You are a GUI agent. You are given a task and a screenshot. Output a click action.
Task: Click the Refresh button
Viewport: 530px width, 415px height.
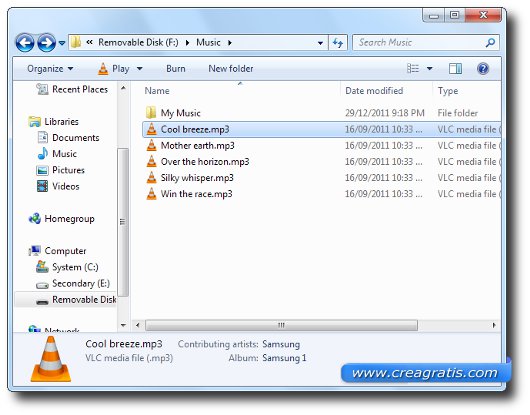point(338,43)
